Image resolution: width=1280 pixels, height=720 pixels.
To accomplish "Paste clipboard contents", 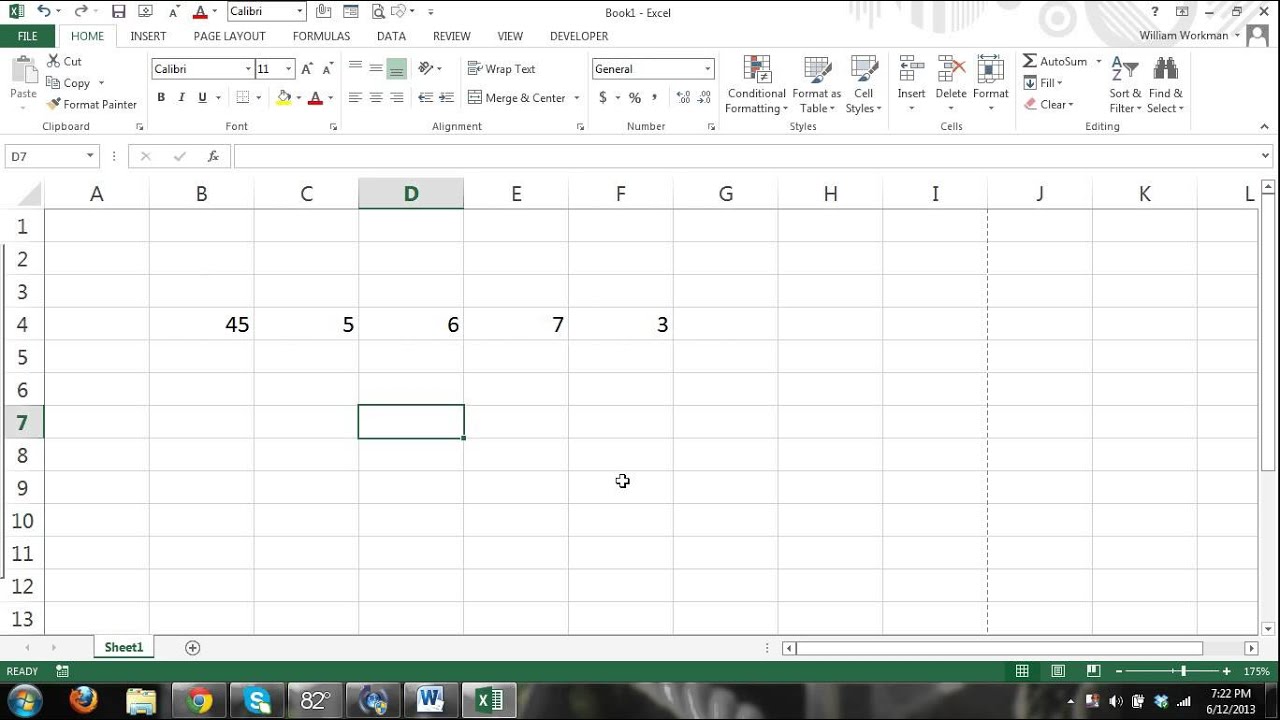I will click(x=23, y=80).
